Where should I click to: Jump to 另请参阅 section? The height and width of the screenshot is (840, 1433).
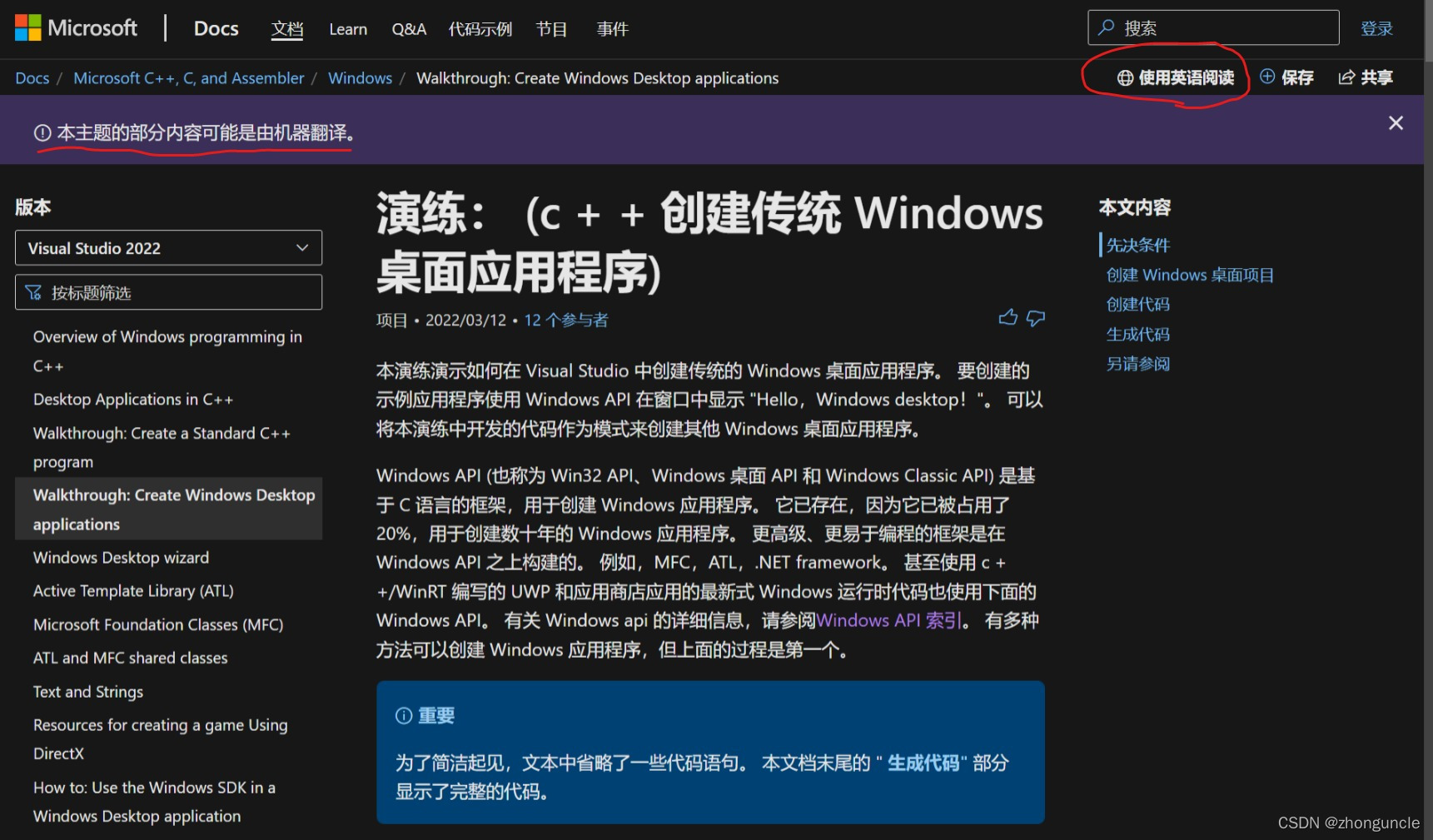tap(1138, 364)
